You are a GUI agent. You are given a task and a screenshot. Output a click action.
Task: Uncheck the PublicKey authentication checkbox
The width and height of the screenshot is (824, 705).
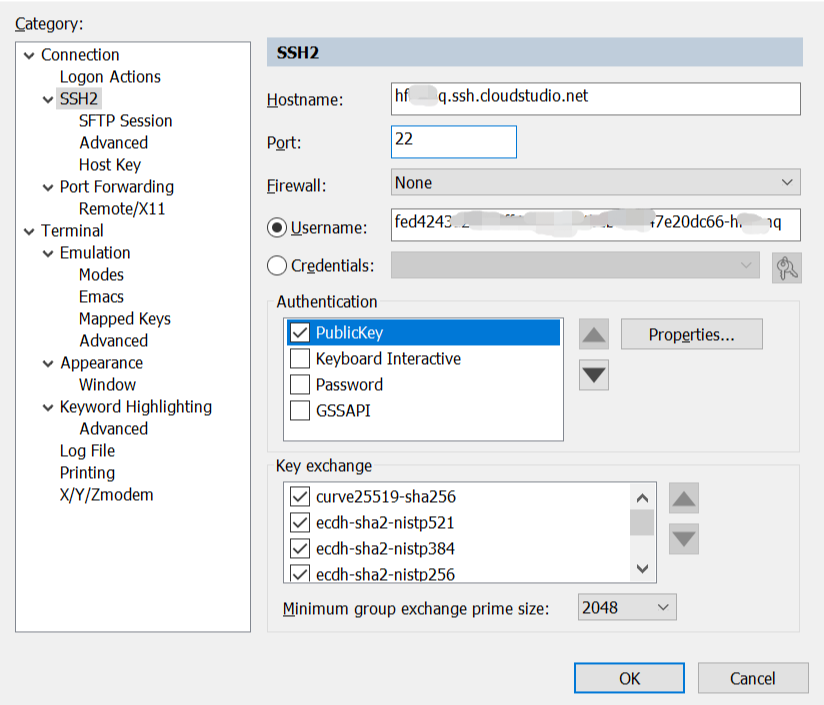click(300, 333)
